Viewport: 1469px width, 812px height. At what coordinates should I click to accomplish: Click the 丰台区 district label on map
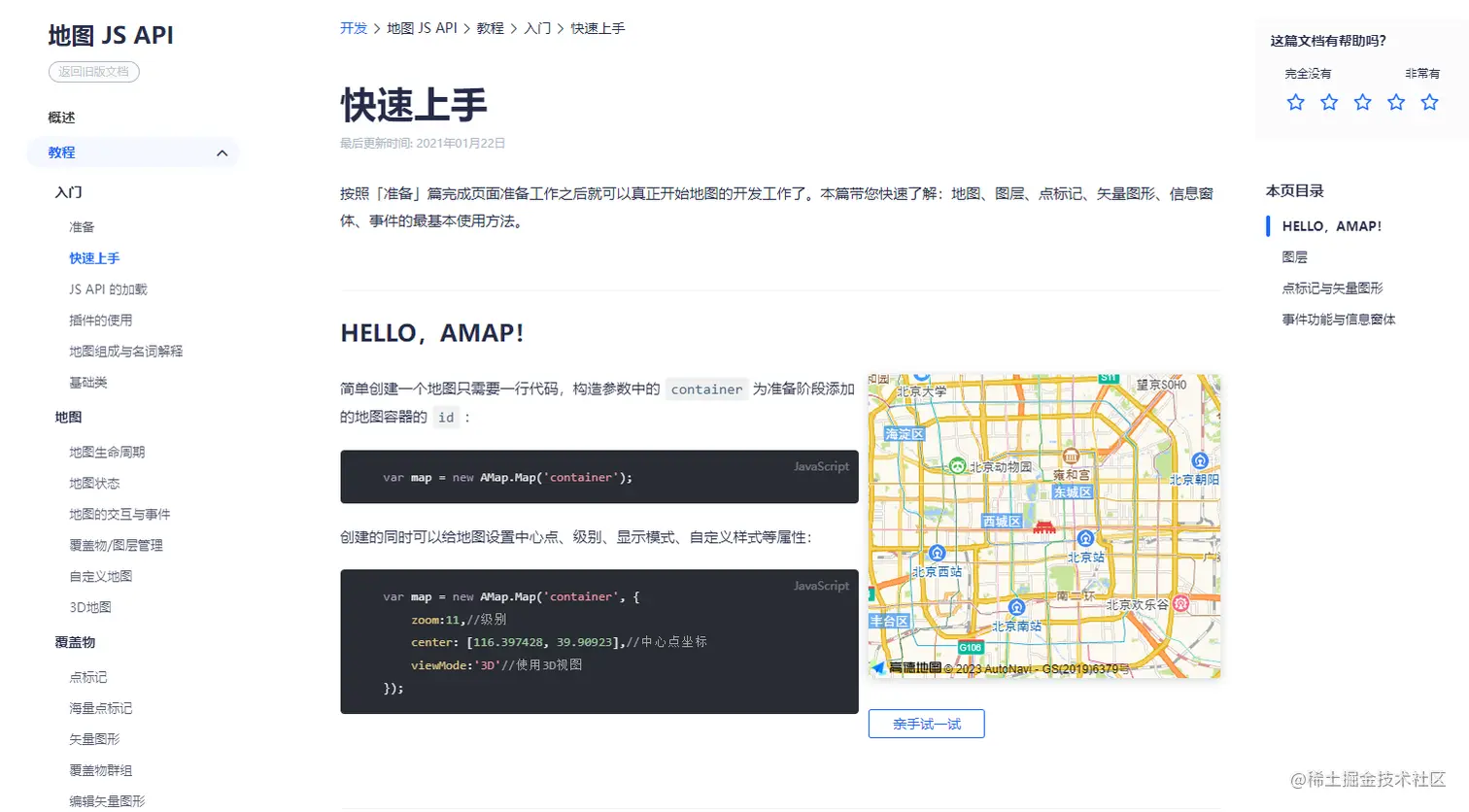889,621
